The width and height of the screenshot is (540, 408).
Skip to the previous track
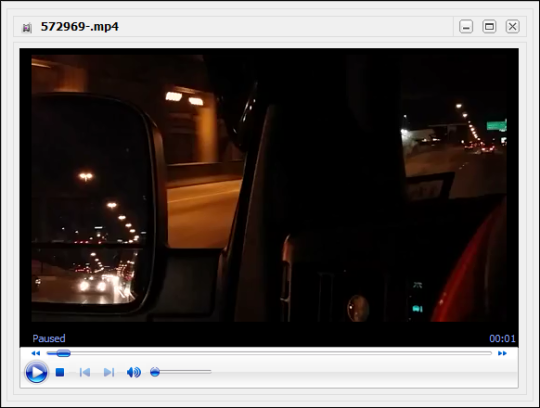(x=85, y=372)
